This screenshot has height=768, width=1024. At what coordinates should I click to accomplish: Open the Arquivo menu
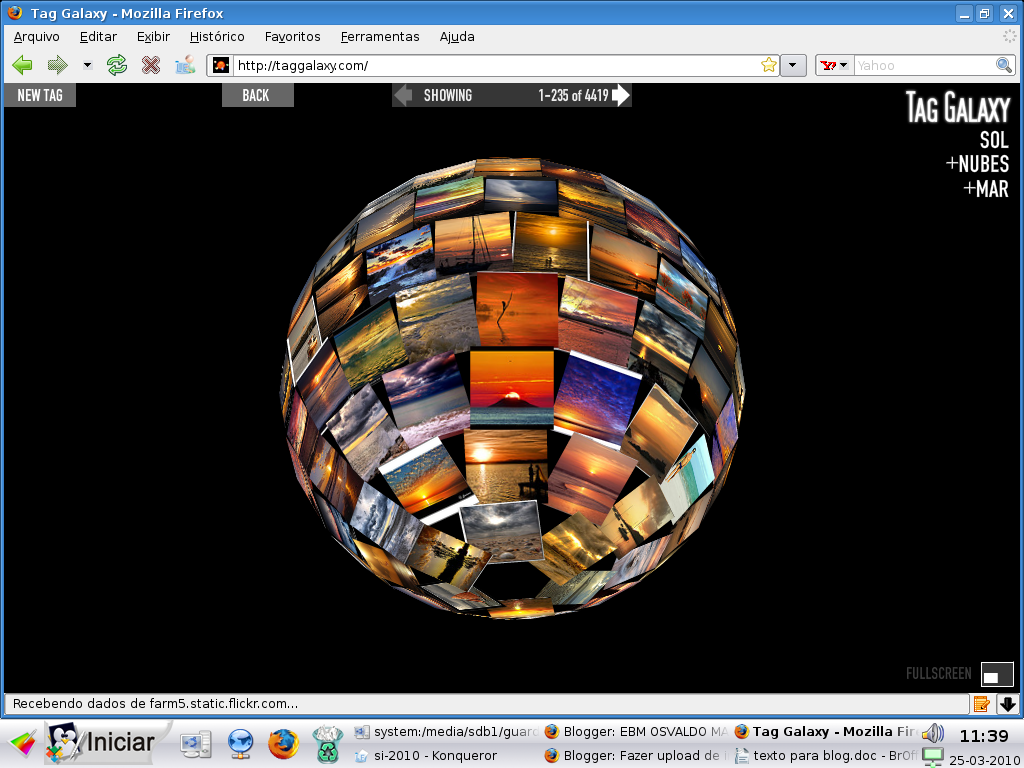(x=37, y=37)
